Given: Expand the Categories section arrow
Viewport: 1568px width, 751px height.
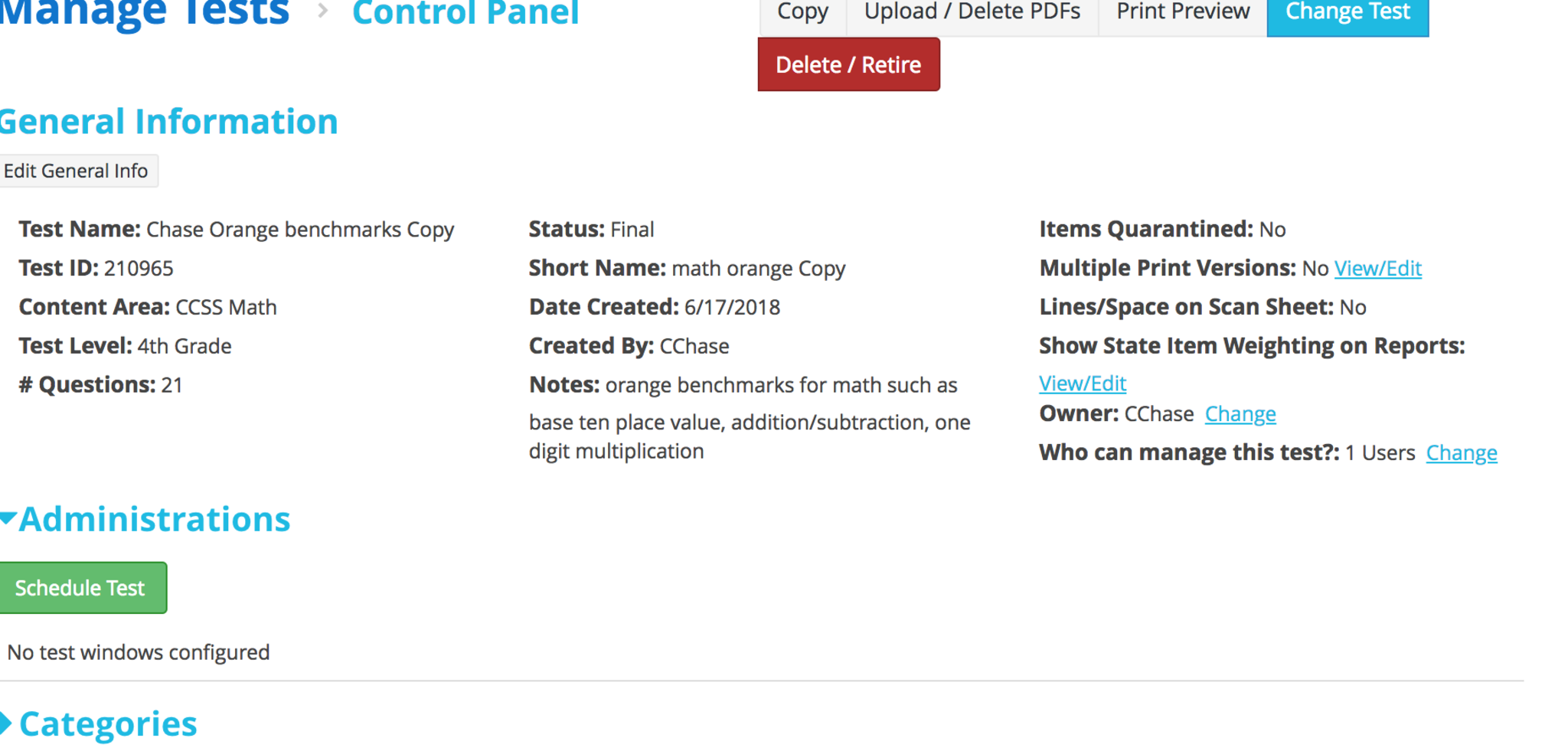Looking at the screenshot, I should [6, 723].
